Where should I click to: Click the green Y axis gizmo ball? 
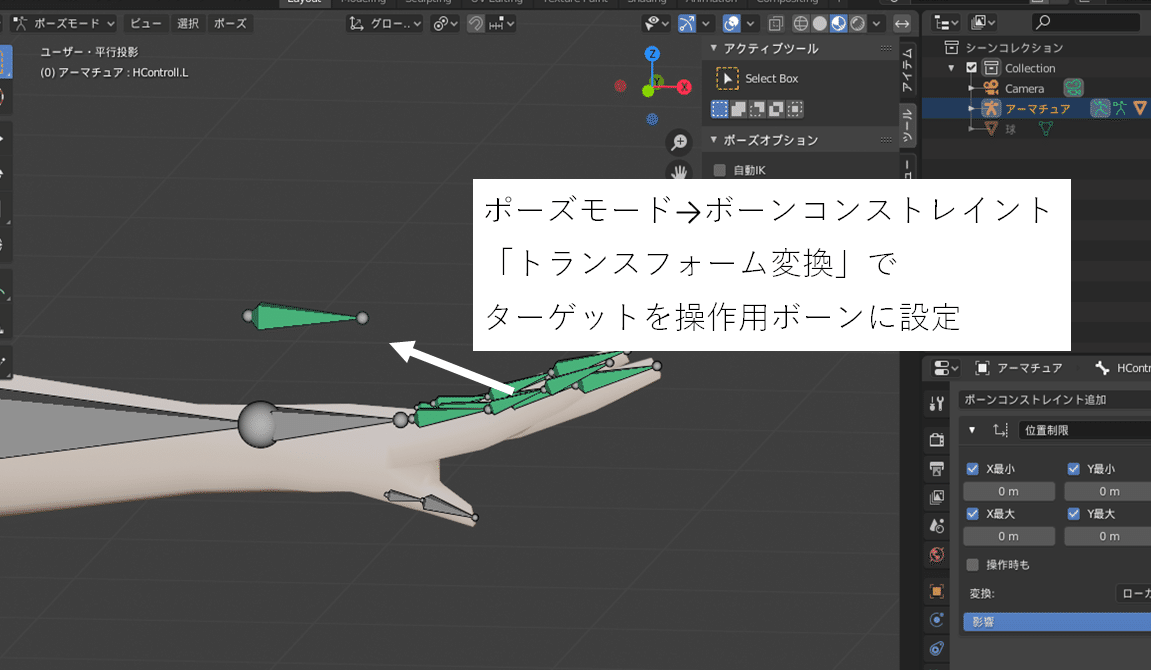(647, 91)
